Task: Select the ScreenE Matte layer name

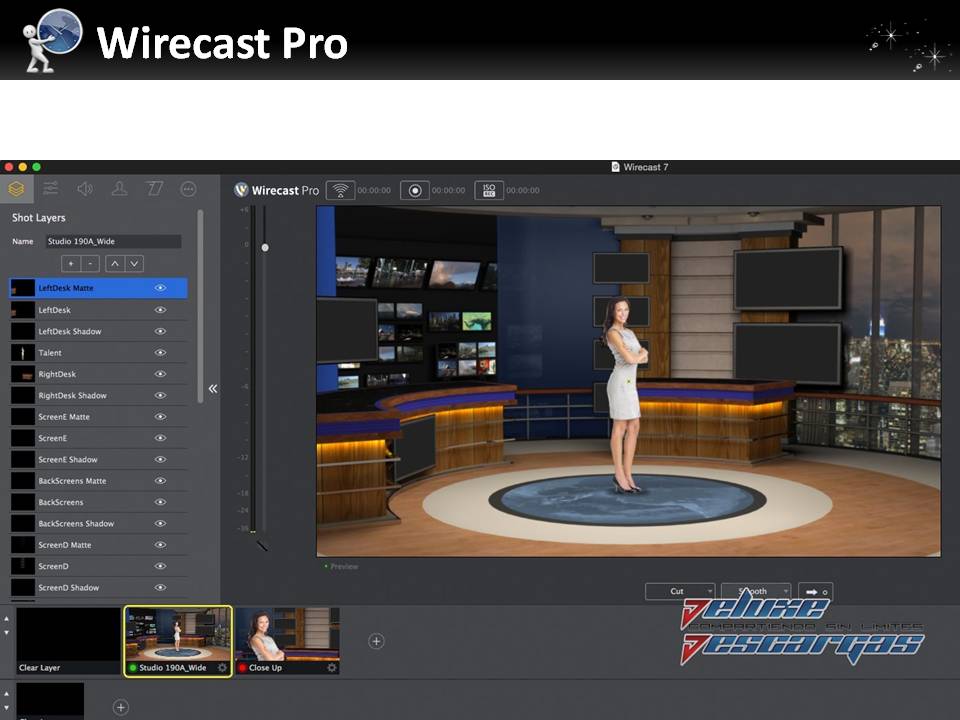Action: coord(64,417)
